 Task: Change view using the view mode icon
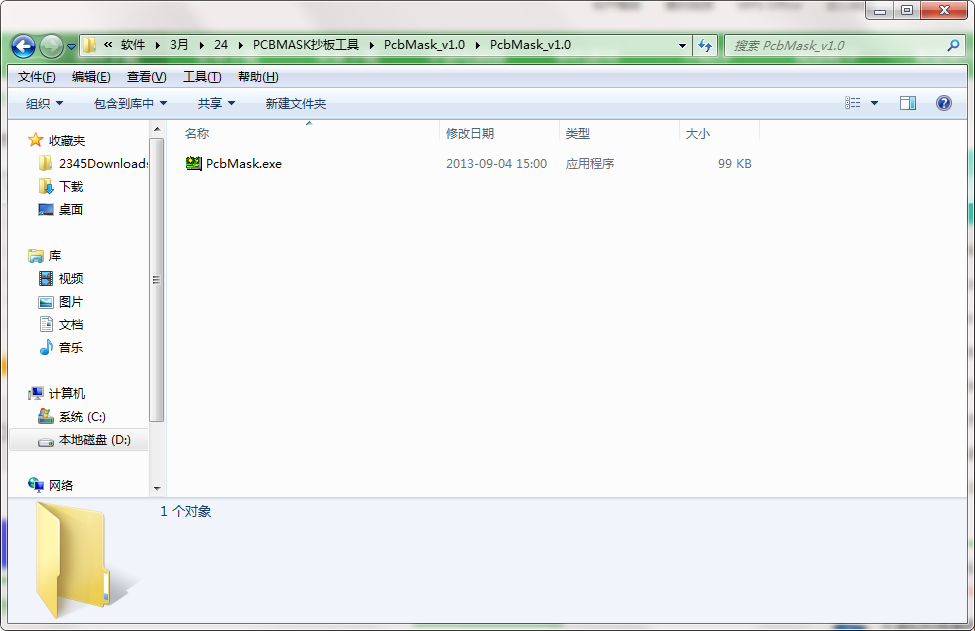coord(853,103)
